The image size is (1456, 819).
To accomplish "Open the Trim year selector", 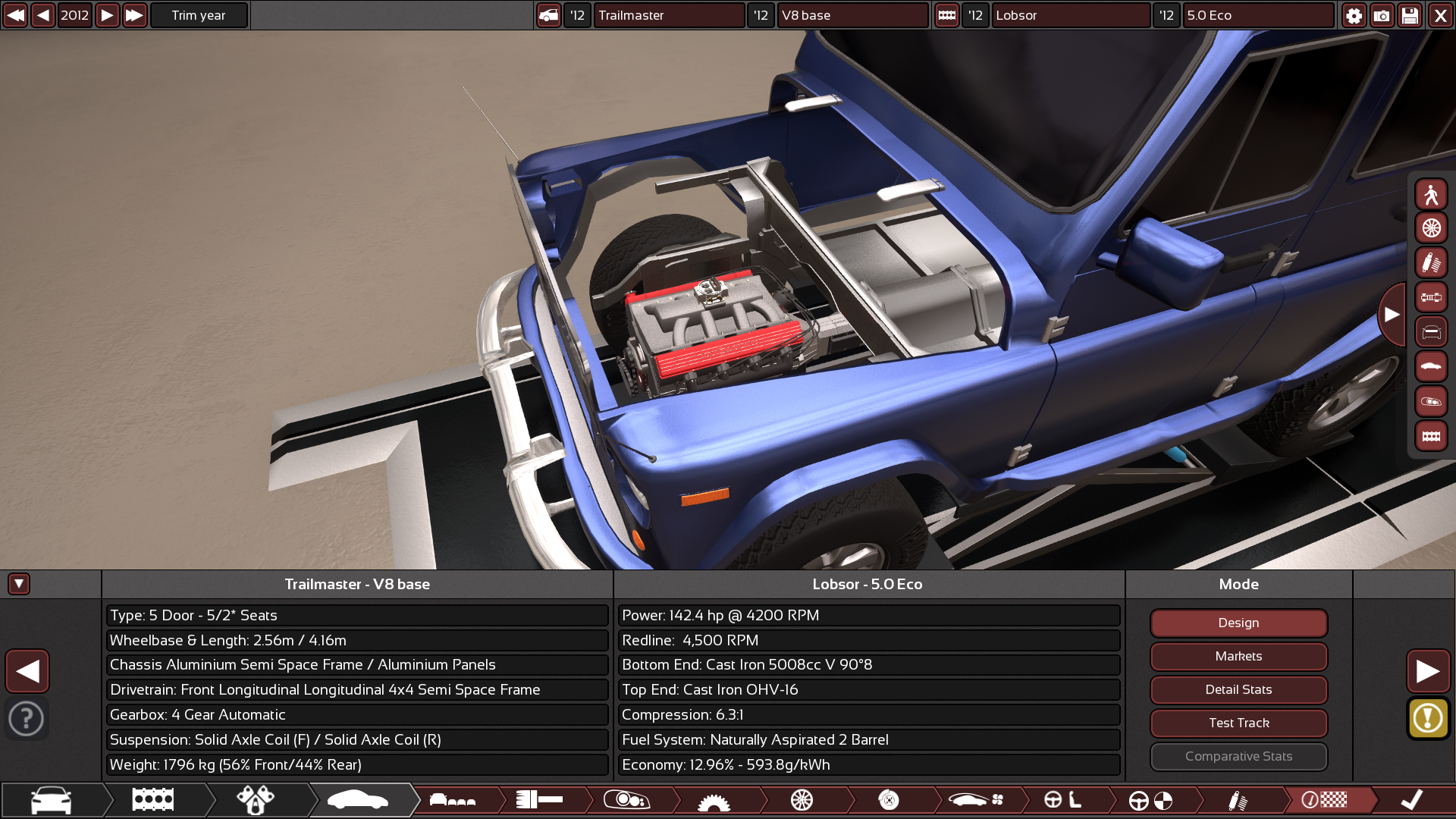I will click(199, 15).
